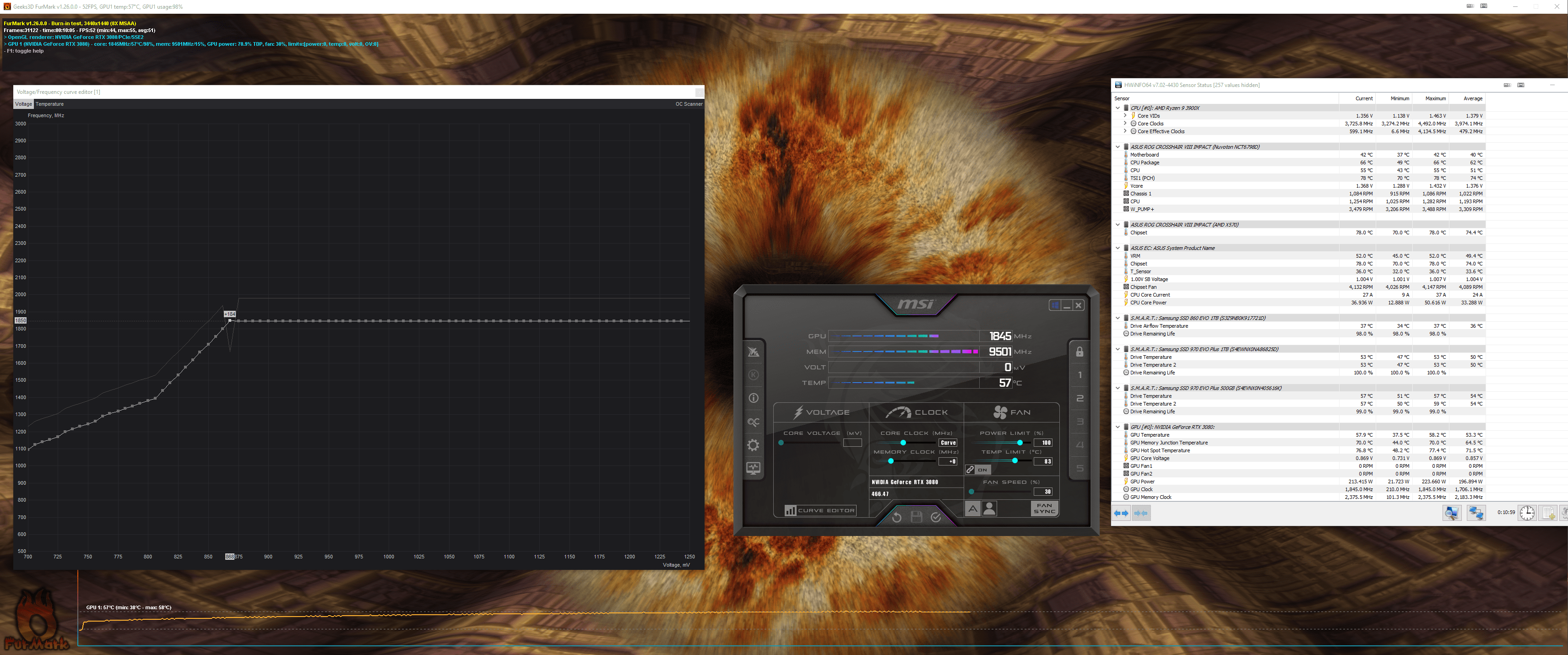1568x655 pixels.
Task: Toggle user-defined fan control button
Action: [x=990, y=508]
